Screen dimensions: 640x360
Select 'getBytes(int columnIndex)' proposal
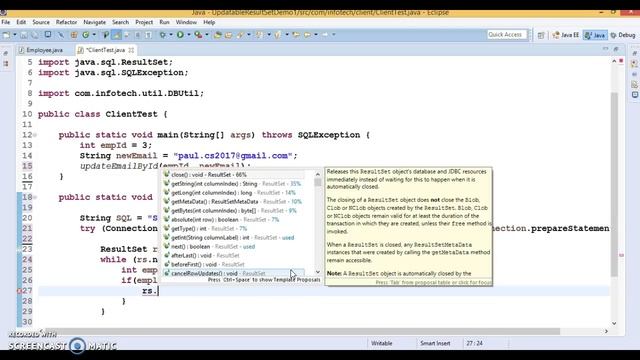[233, 211]
